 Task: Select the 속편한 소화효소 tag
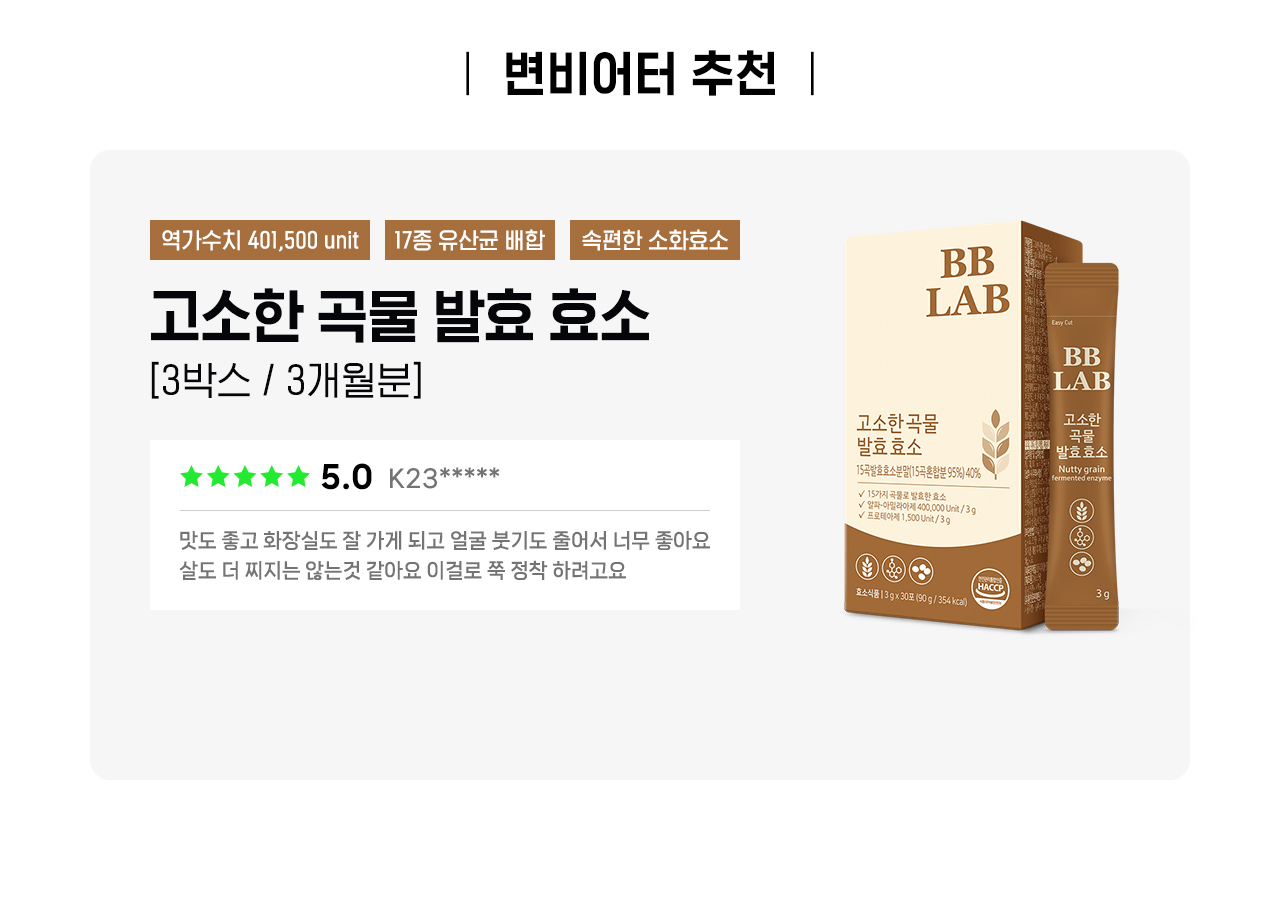coord(655,240)
